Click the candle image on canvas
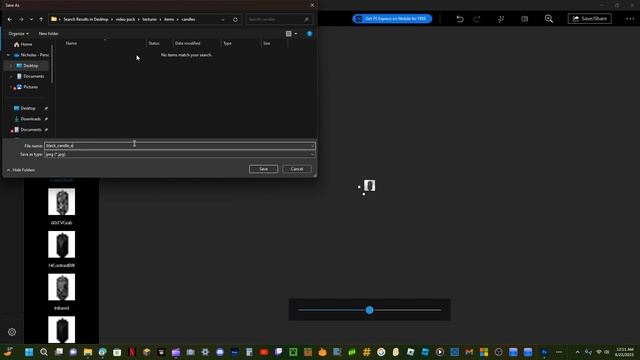 point(369,186)
